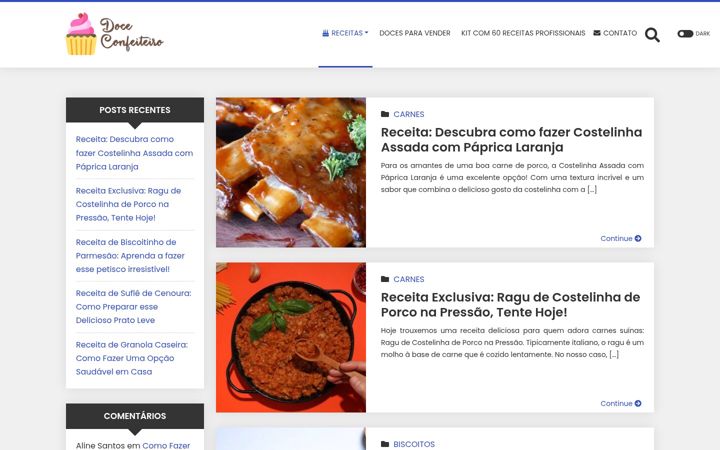Open the search magnifier icon
This screenshot has height=450, width=720.
652,34
